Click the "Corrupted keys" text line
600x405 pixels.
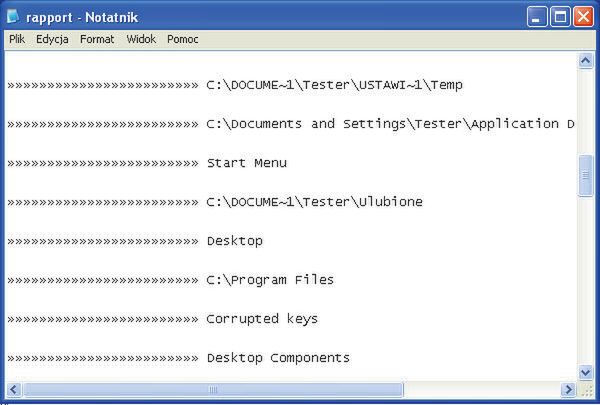coord(262,319)
